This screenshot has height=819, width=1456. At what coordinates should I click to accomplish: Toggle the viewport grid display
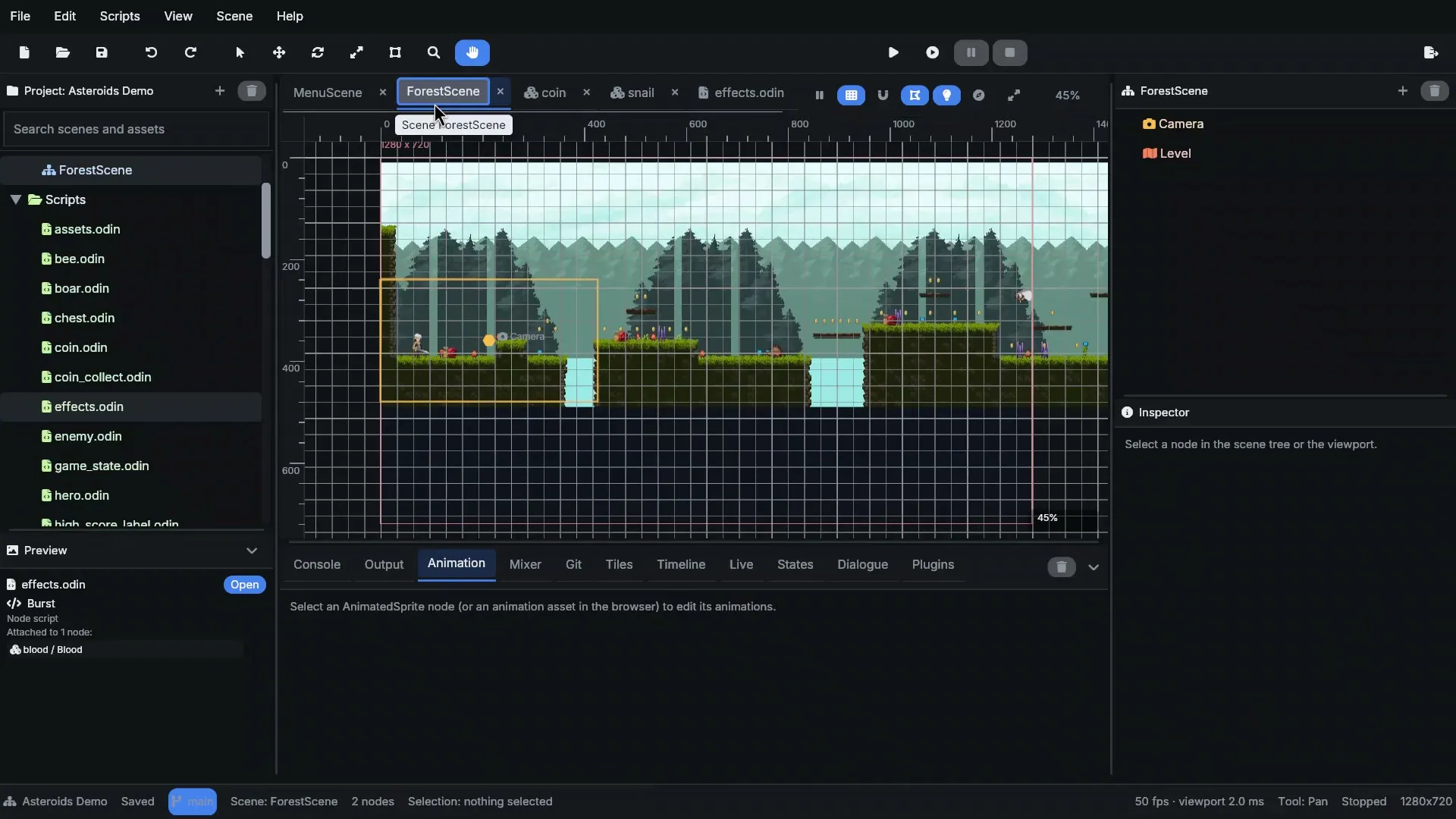(x=852, y=96)
